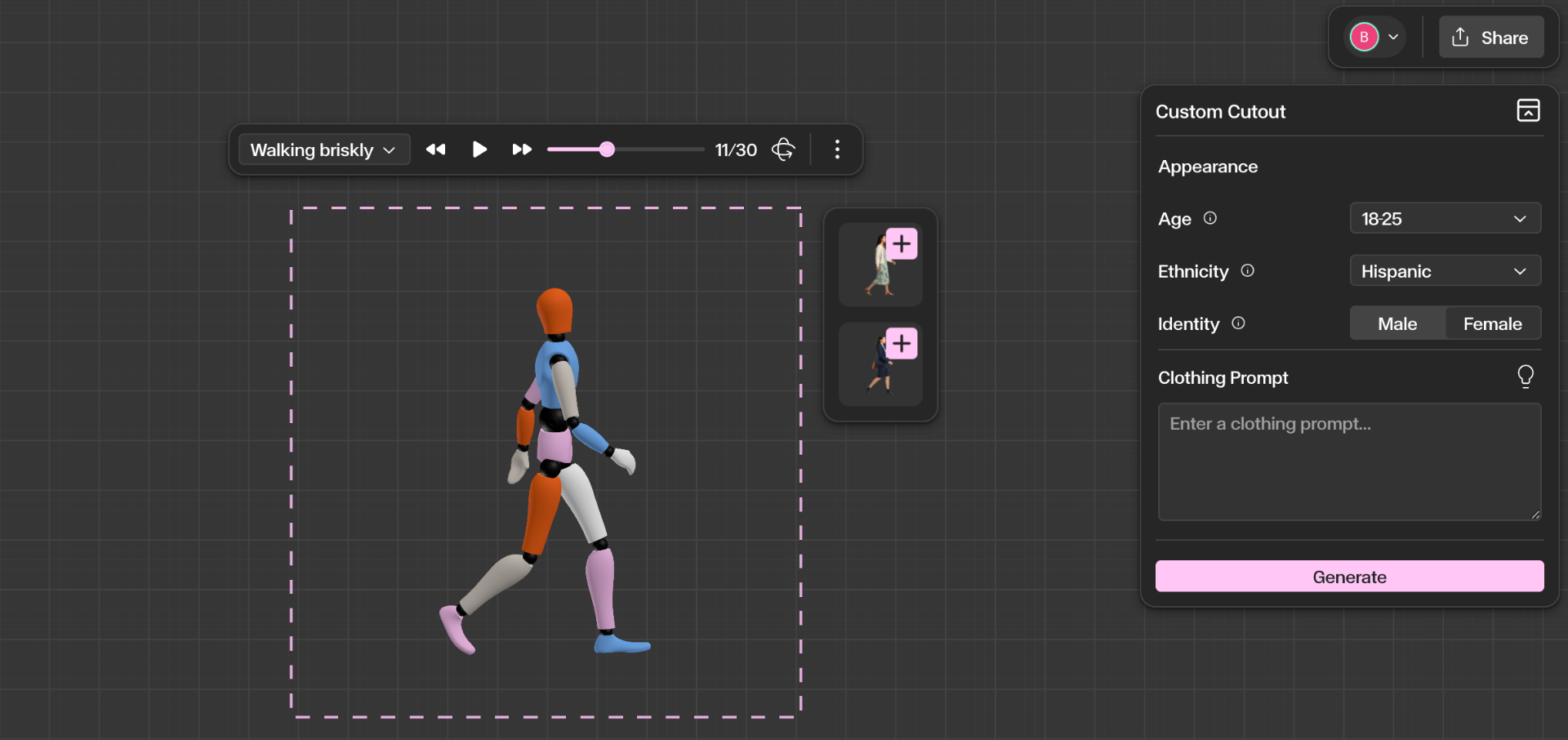The width and height of the screenshot is (1568, 740).
Task: Click the fast-forward playback icon
Action: (522, 149)
